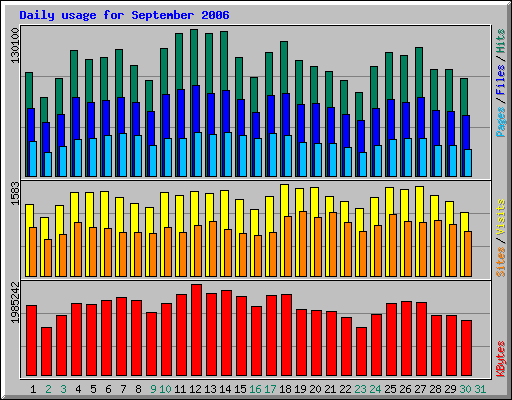Click day label 22 on the x-axis
512x400 pixels.
pos(345,389)
